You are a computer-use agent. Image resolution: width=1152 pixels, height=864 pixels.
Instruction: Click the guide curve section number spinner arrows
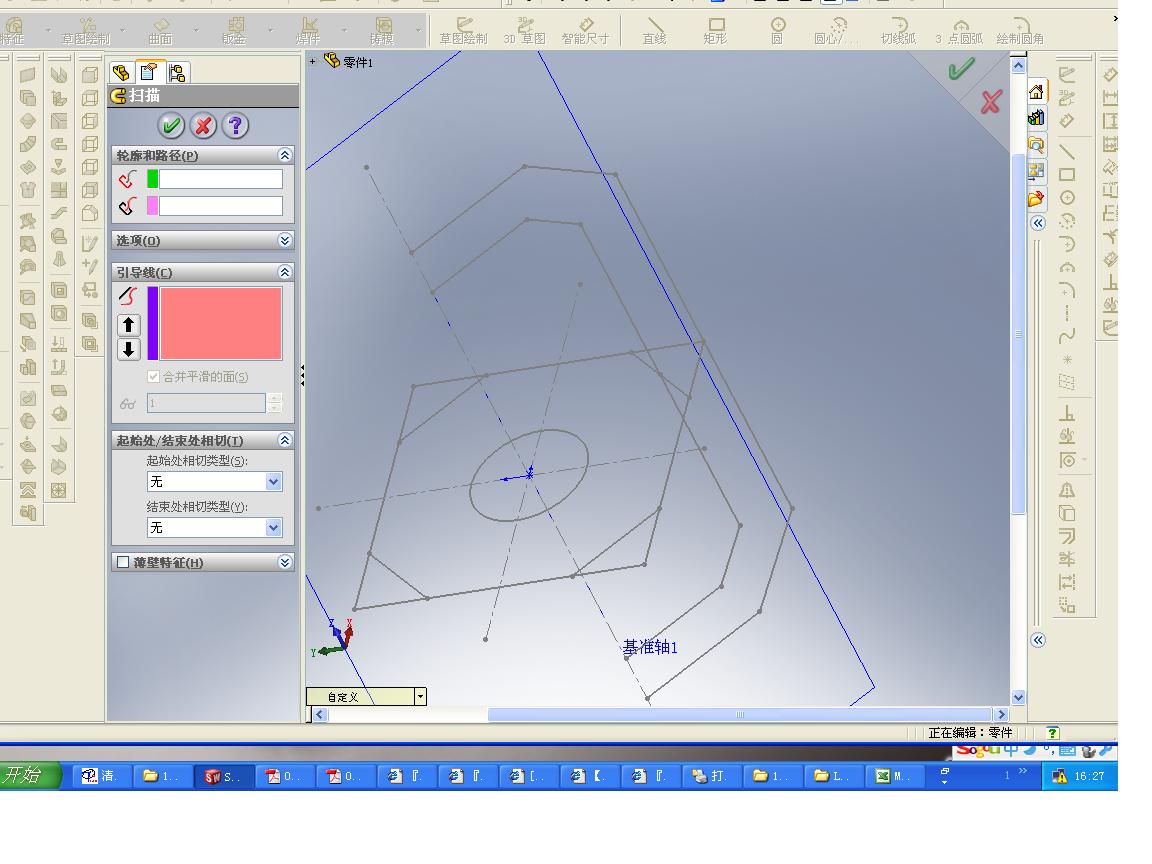(x=275, y=403)
